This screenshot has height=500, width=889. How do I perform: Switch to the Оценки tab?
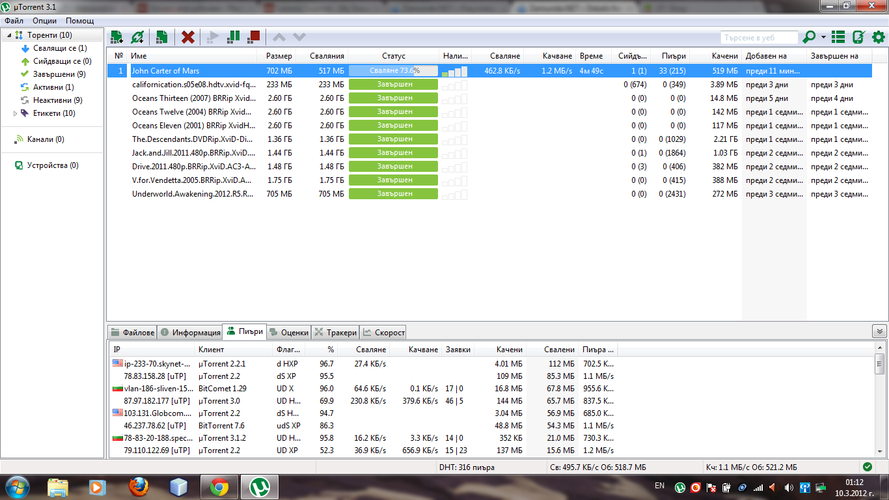(289, 332)
